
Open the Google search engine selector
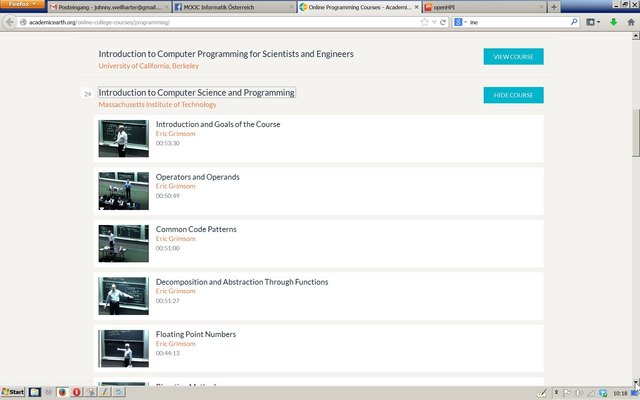click(460, 22)
